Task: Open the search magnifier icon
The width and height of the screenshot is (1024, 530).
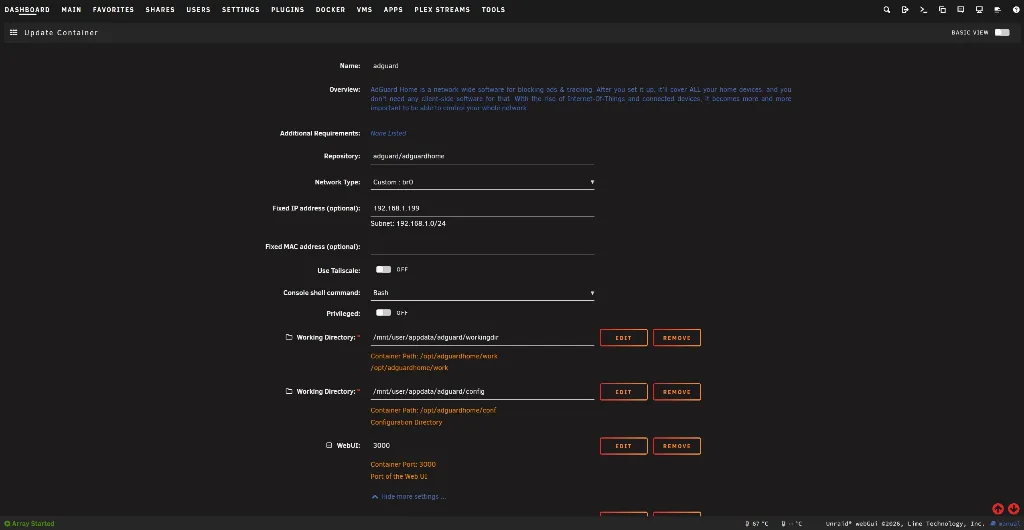Action: point(886,10)
